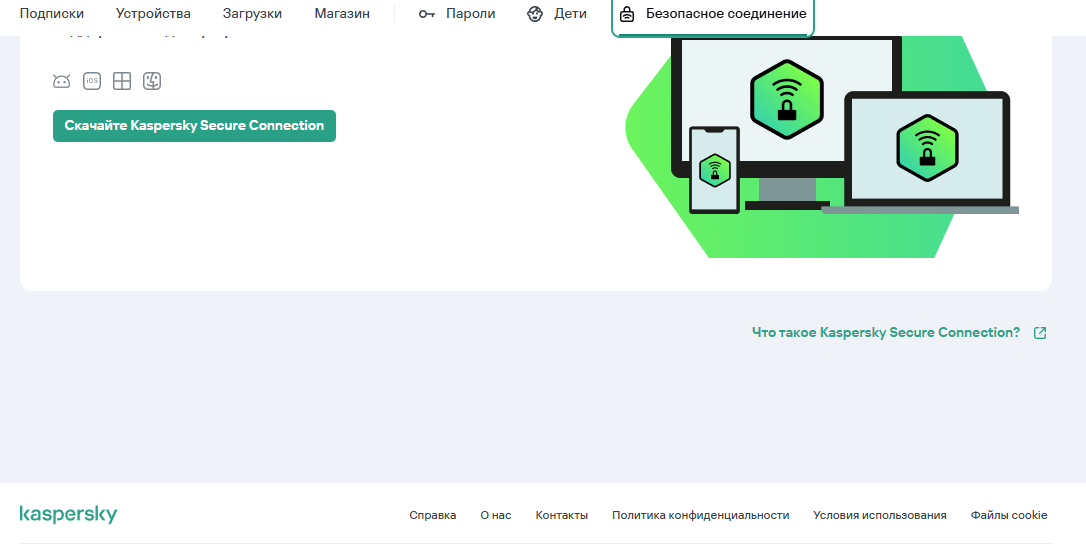Open Условия использования footer link

(x=880, y=515)
